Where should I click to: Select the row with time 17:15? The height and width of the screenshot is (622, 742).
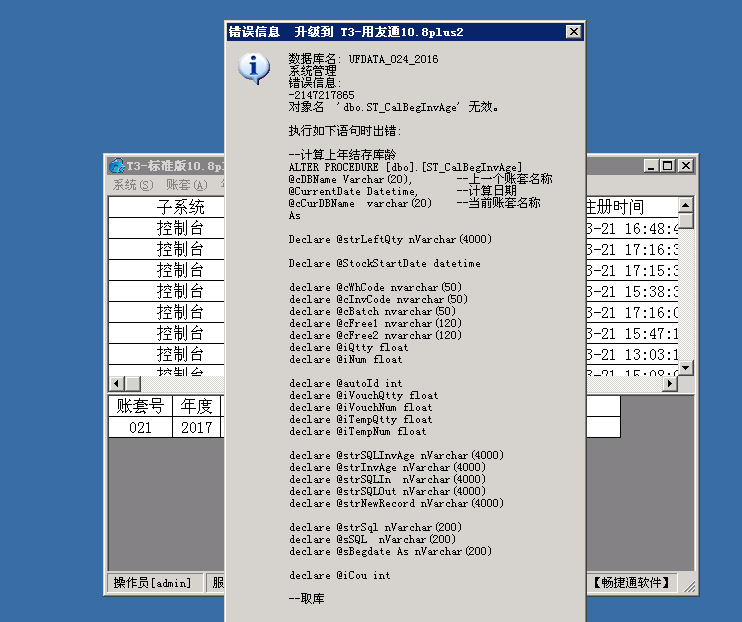[632, 270]
